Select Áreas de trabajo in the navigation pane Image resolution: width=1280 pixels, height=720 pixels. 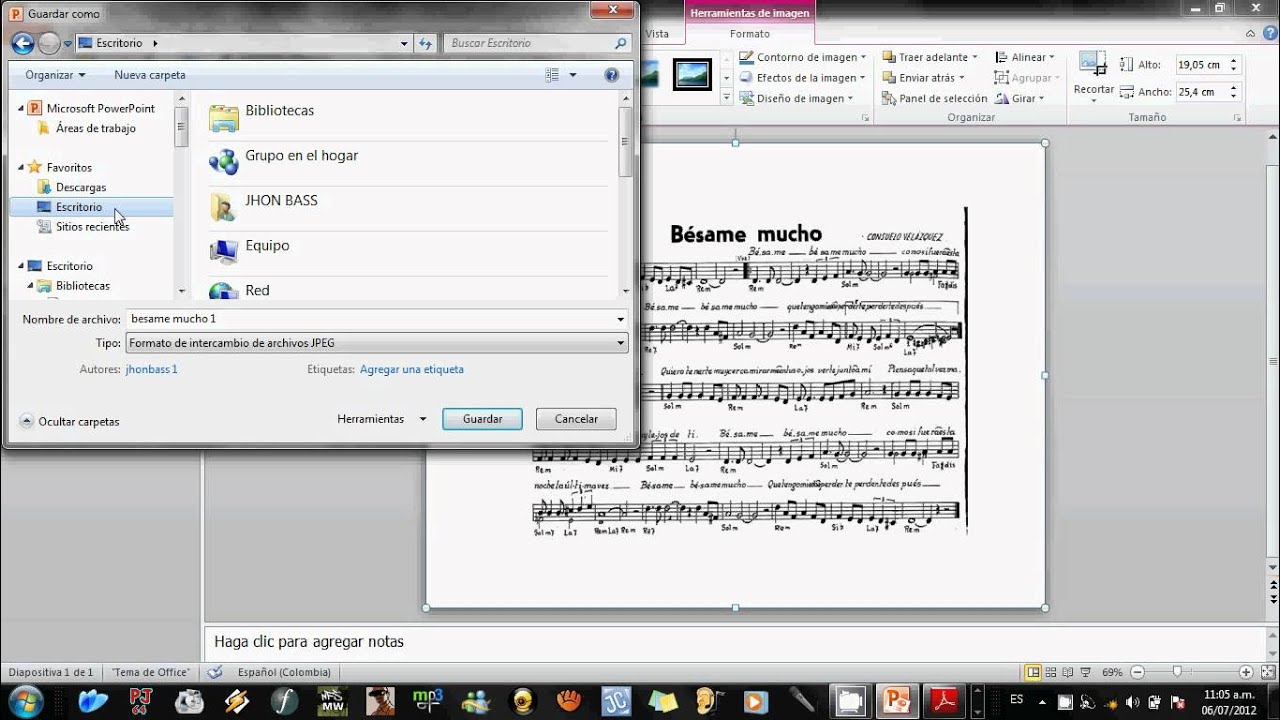point(96,128)
